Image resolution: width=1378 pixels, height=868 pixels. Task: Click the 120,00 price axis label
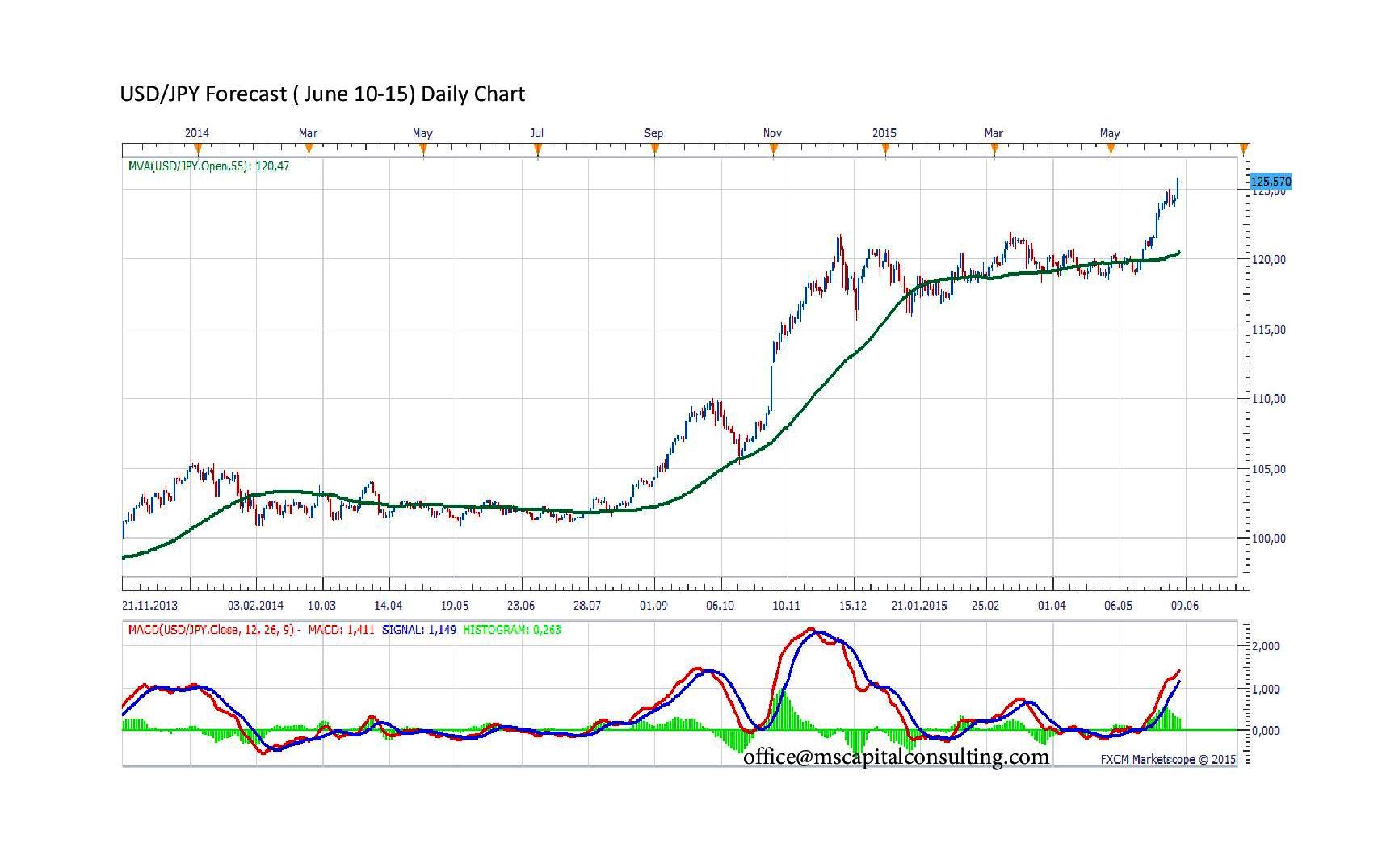(1269, 260)
